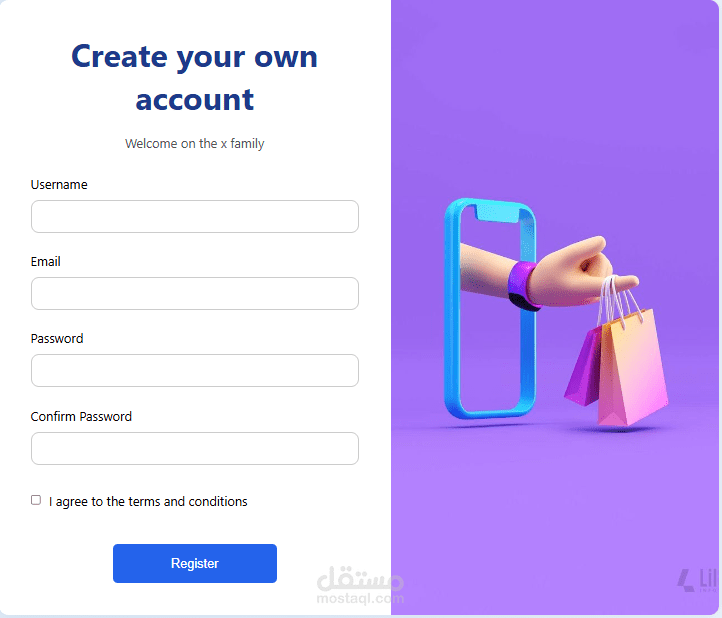Select the Confirm Password input field
Screen dimensions: 722x618
195,448
